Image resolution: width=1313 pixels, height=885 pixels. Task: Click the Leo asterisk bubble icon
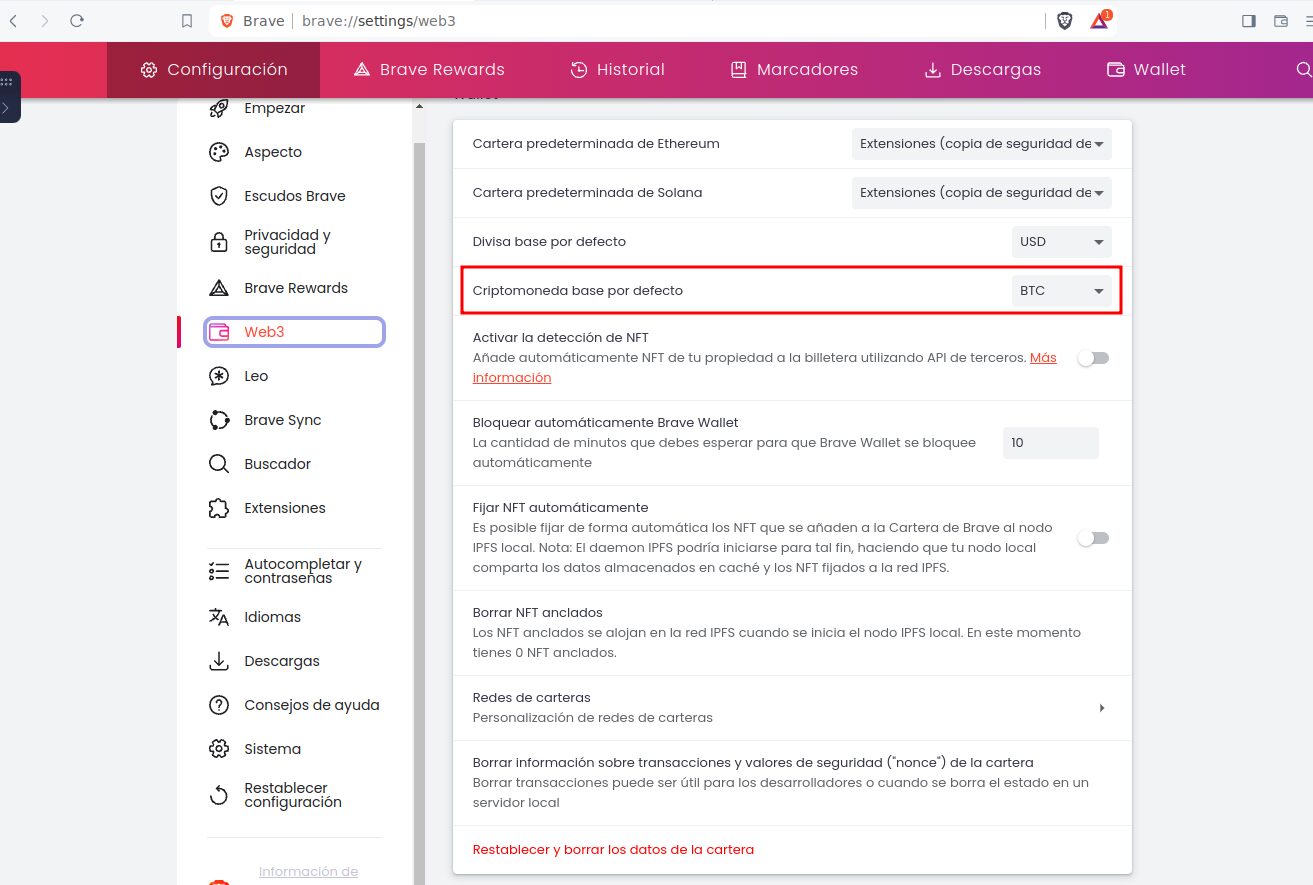point(219,376)
